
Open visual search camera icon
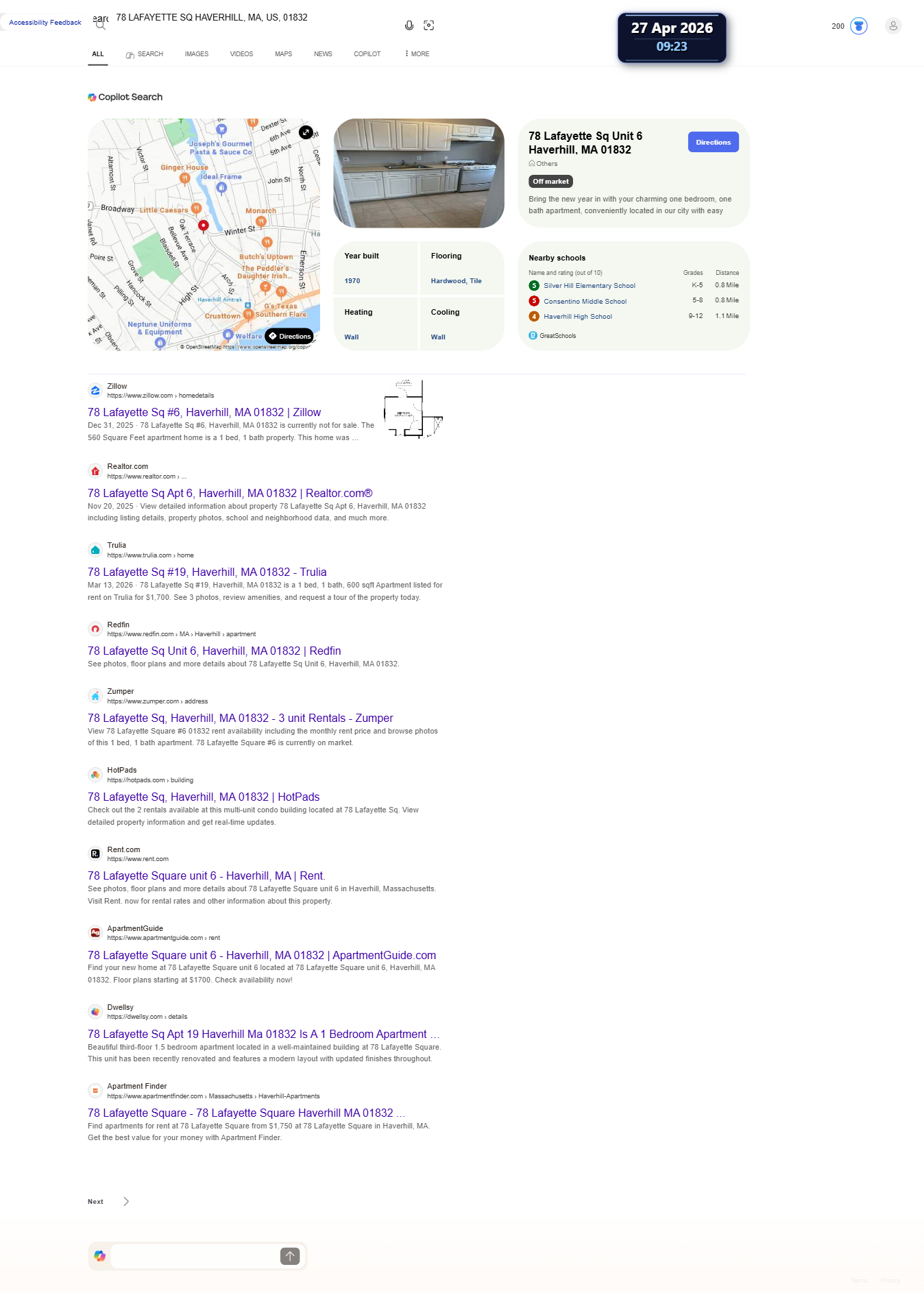pos(429,25)
